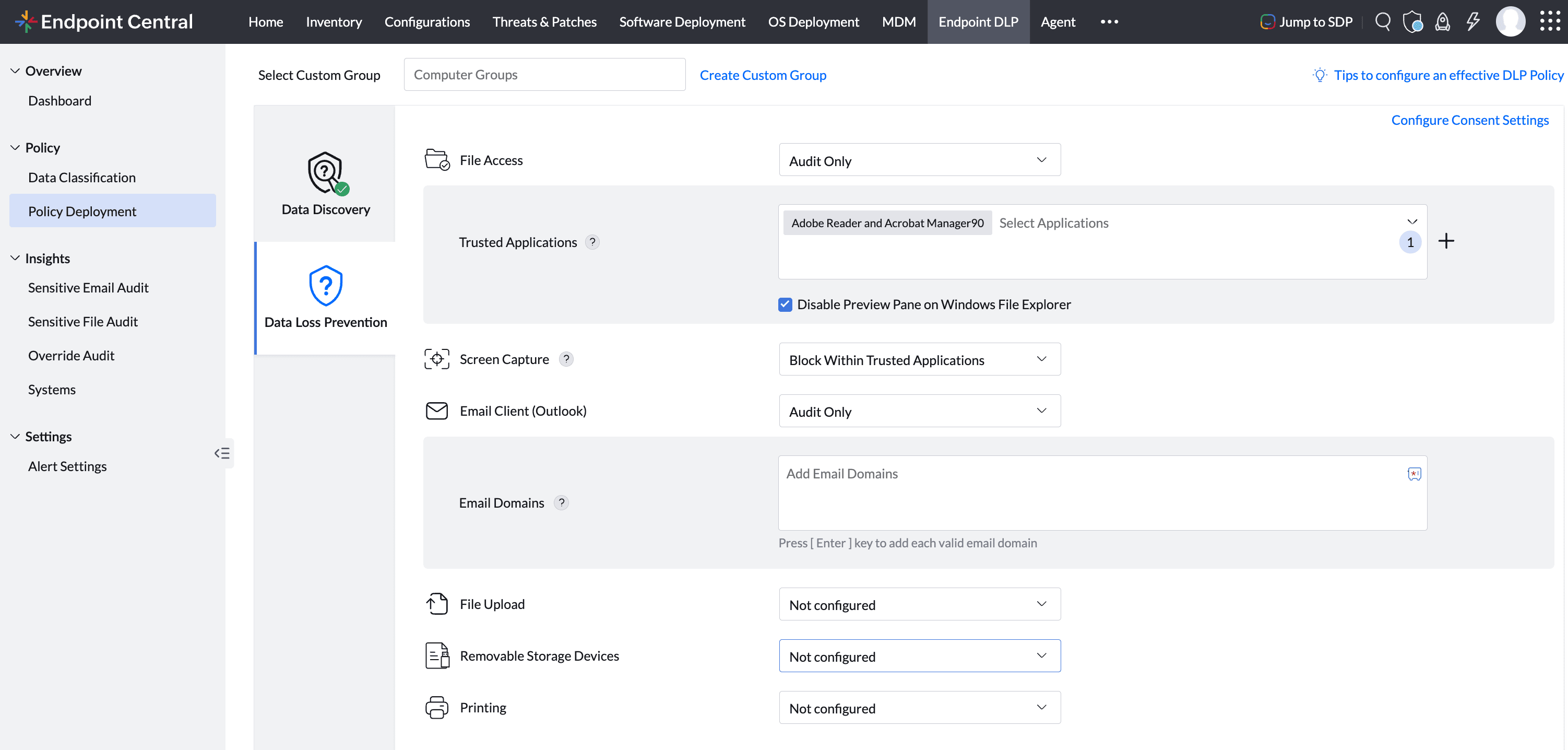This screenshot has height=750, width=1568.
Task: Click the File Upload icon
Action: [436, 604]
